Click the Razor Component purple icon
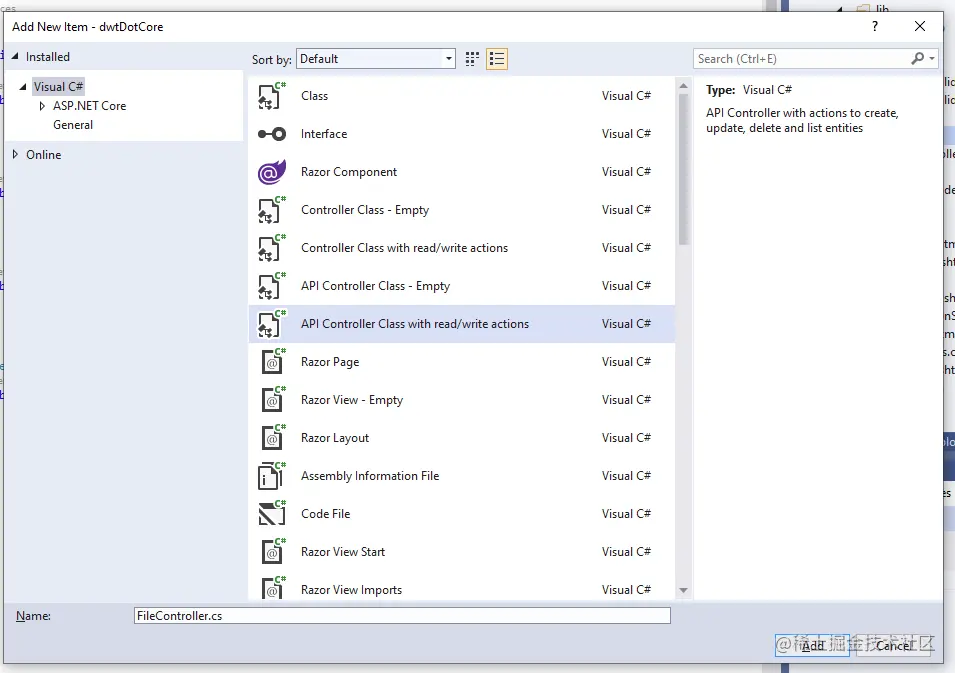 272,172
